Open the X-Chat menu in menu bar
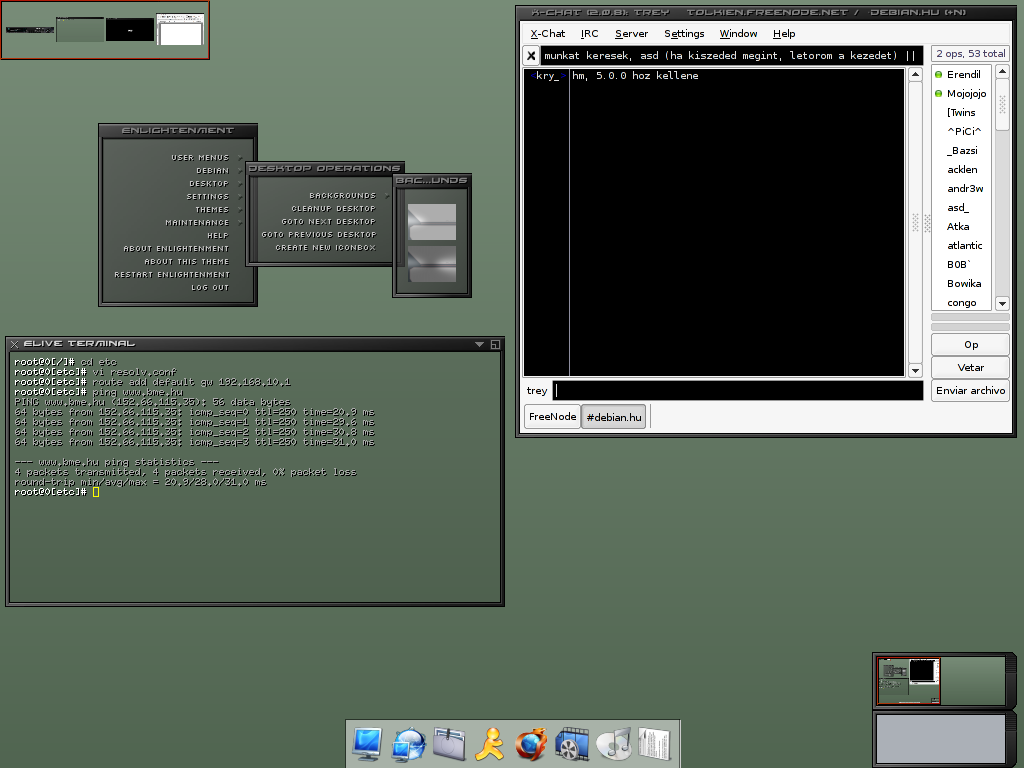Screen dimensions: 1024x768 [547, 33]
